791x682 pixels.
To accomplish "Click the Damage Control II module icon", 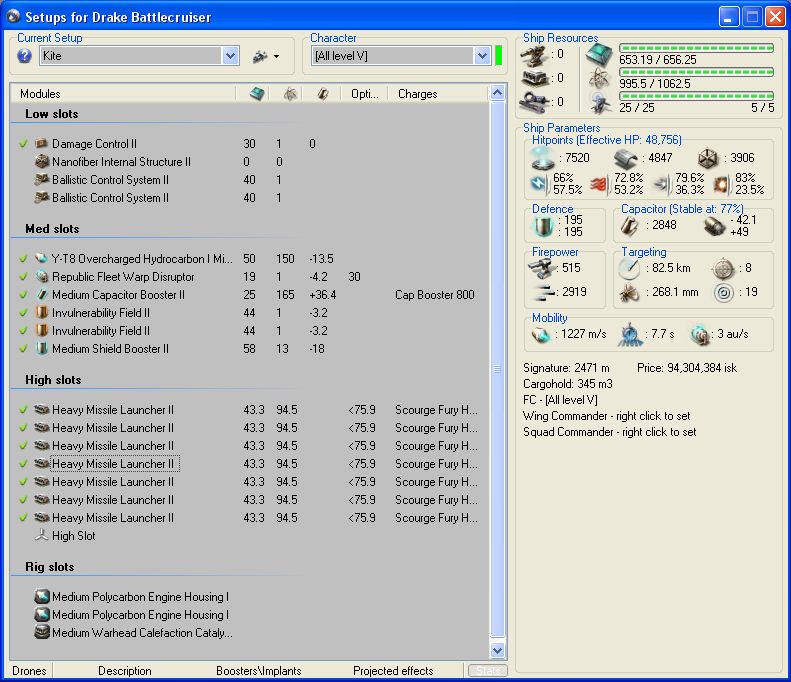I will (x=41, y=144).
